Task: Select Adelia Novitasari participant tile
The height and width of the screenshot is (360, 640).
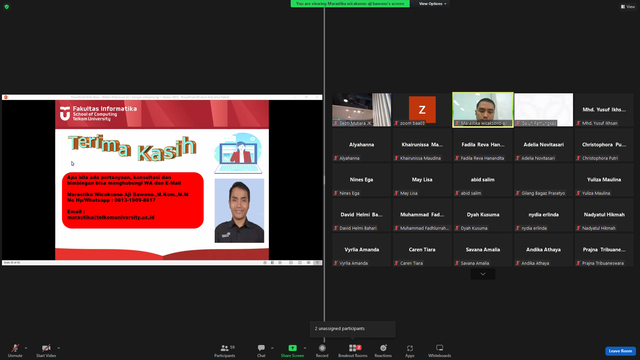Action: [543, 145]
